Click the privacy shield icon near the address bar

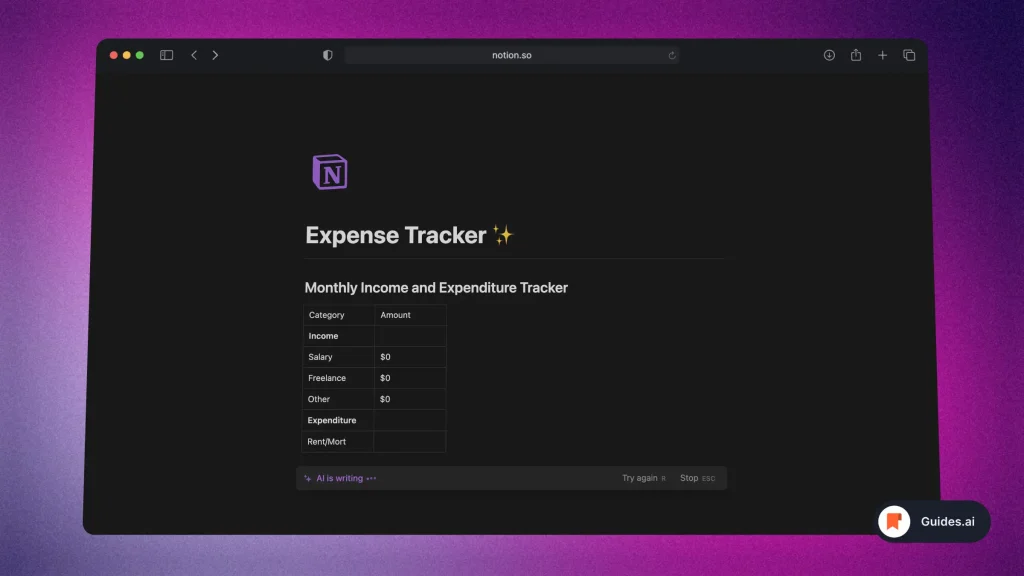[327, 55]
